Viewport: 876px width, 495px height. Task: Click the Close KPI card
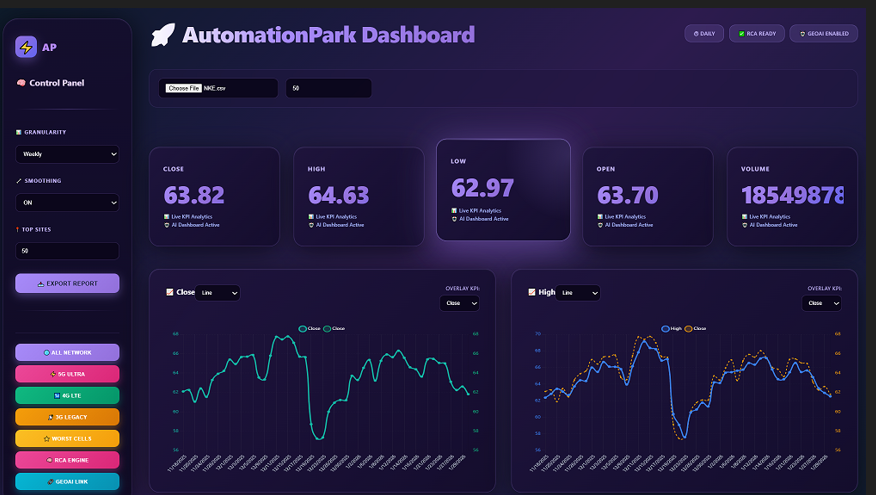pos(215,197)
